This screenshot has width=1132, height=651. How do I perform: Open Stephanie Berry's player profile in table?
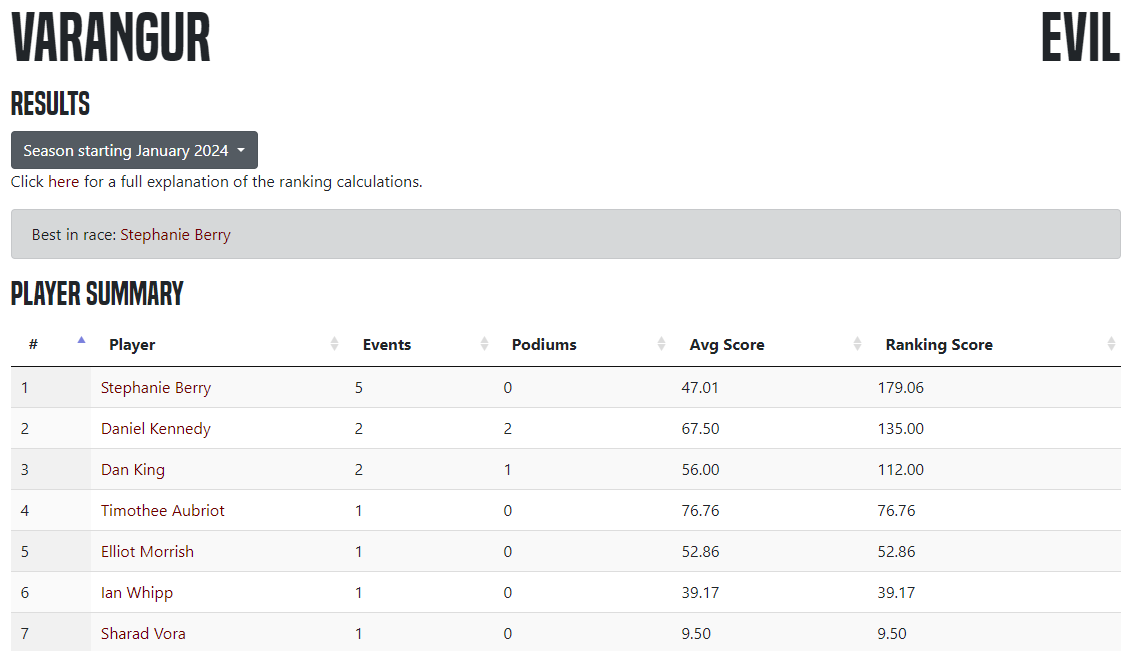point(156,387)
